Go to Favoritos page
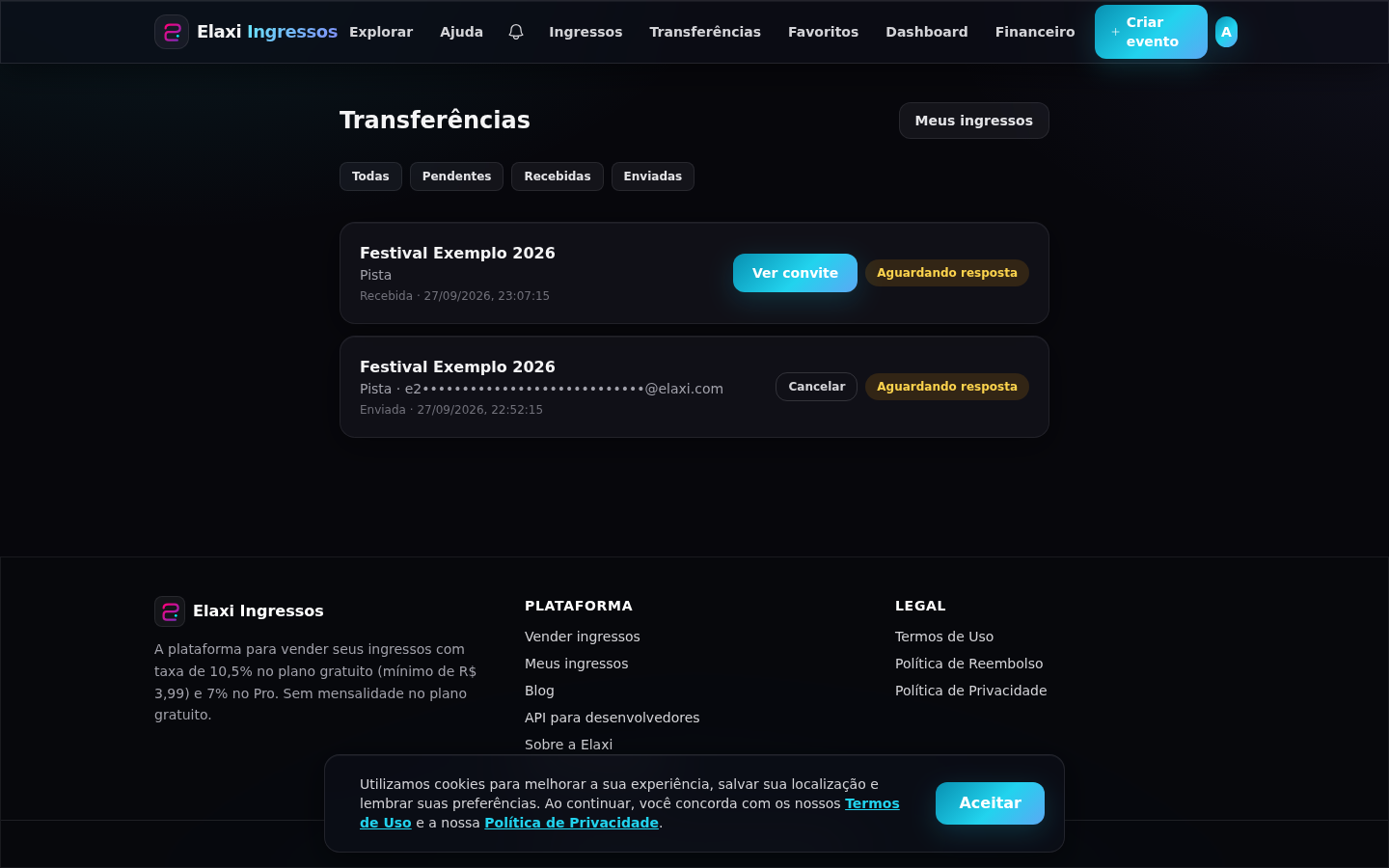The image size is (1389, 868). 823,32
